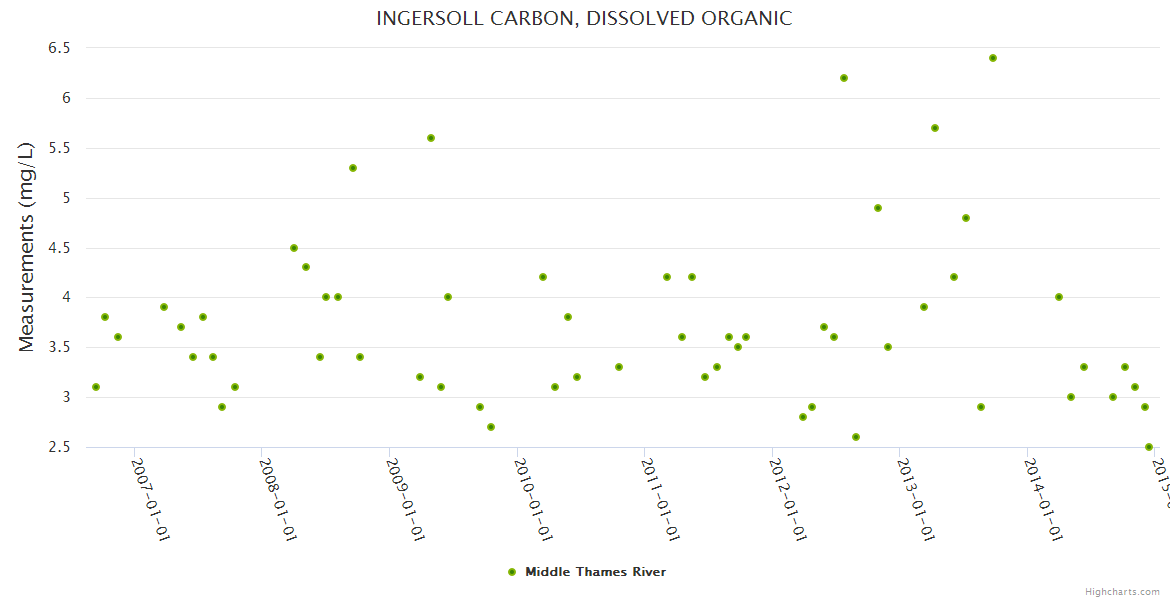Click the Measurements (mg/L) y-axis title
1170x600 pixels.
point(27,247)
